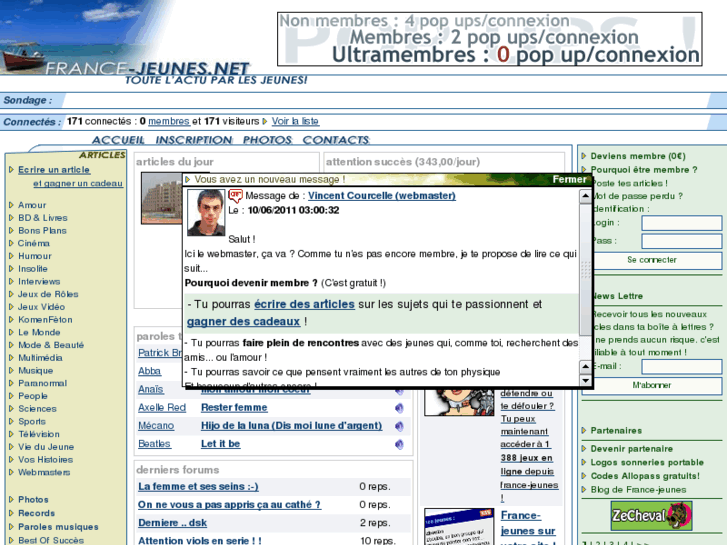Open the ACCUEIL menu item

point(118,140)
